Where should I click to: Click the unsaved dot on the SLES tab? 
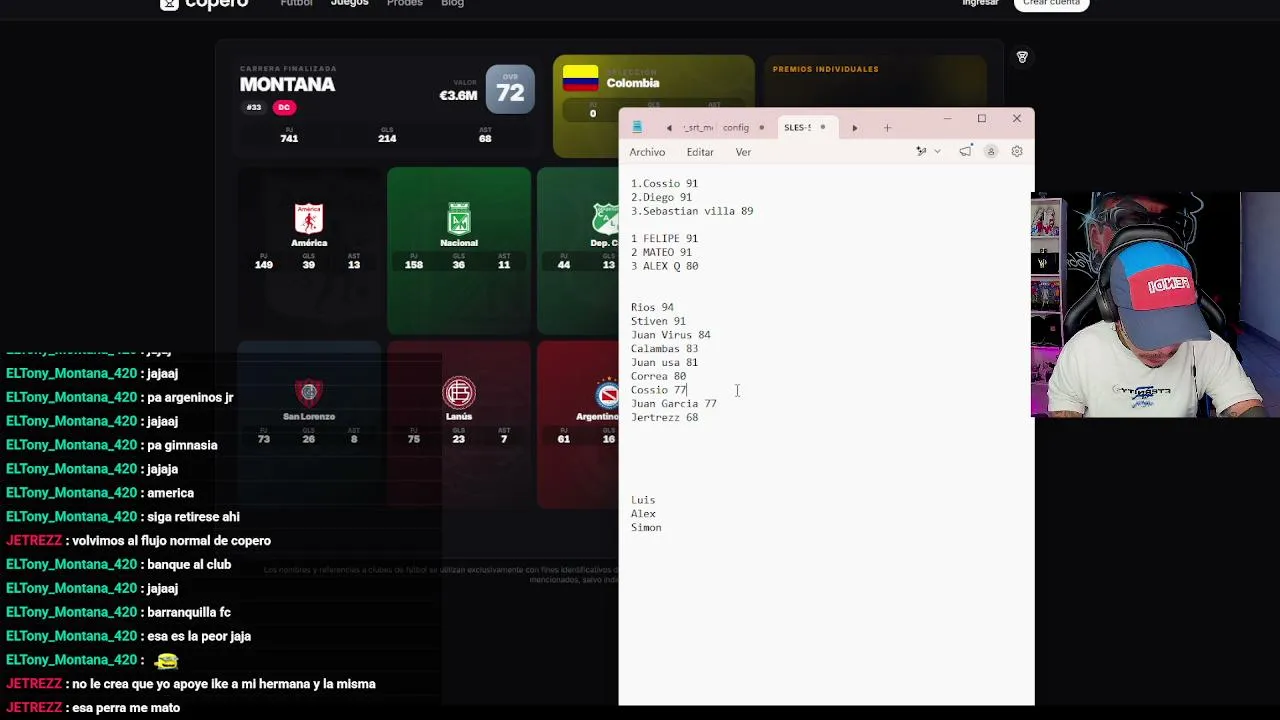click(x=823, y=128)
